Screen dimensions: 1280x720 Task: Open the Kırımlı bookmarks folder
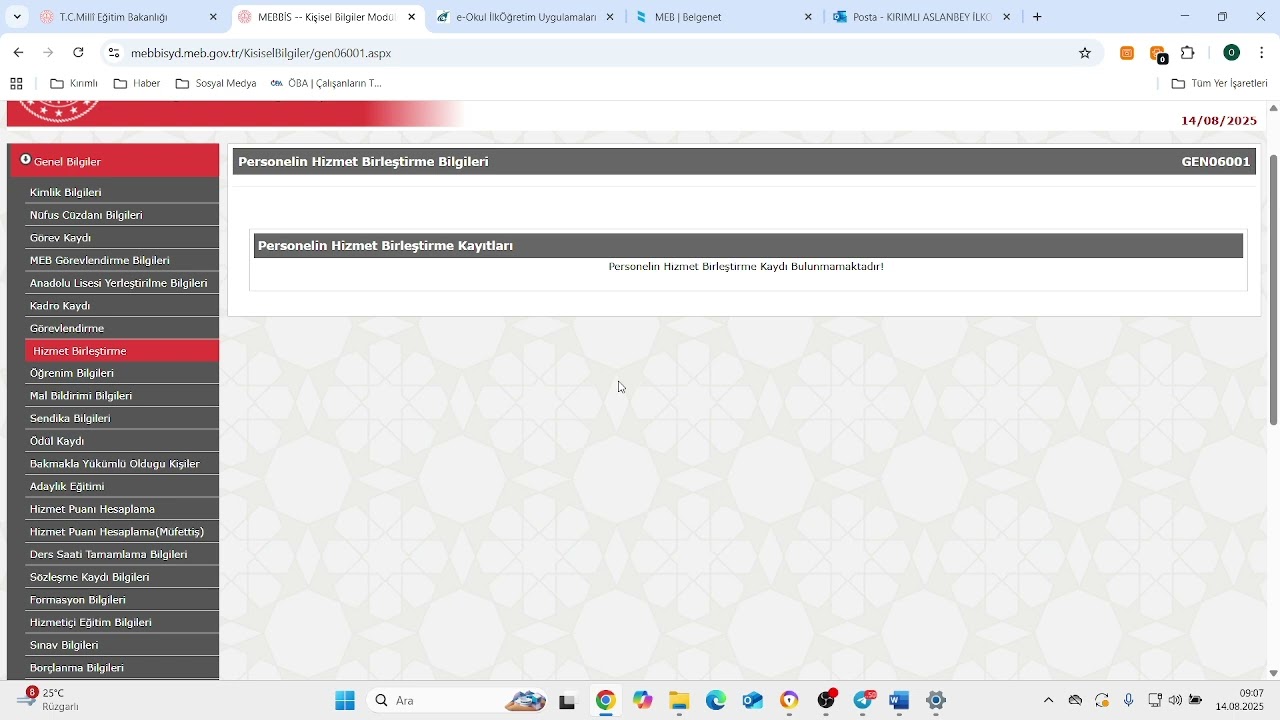coord(75,84)
